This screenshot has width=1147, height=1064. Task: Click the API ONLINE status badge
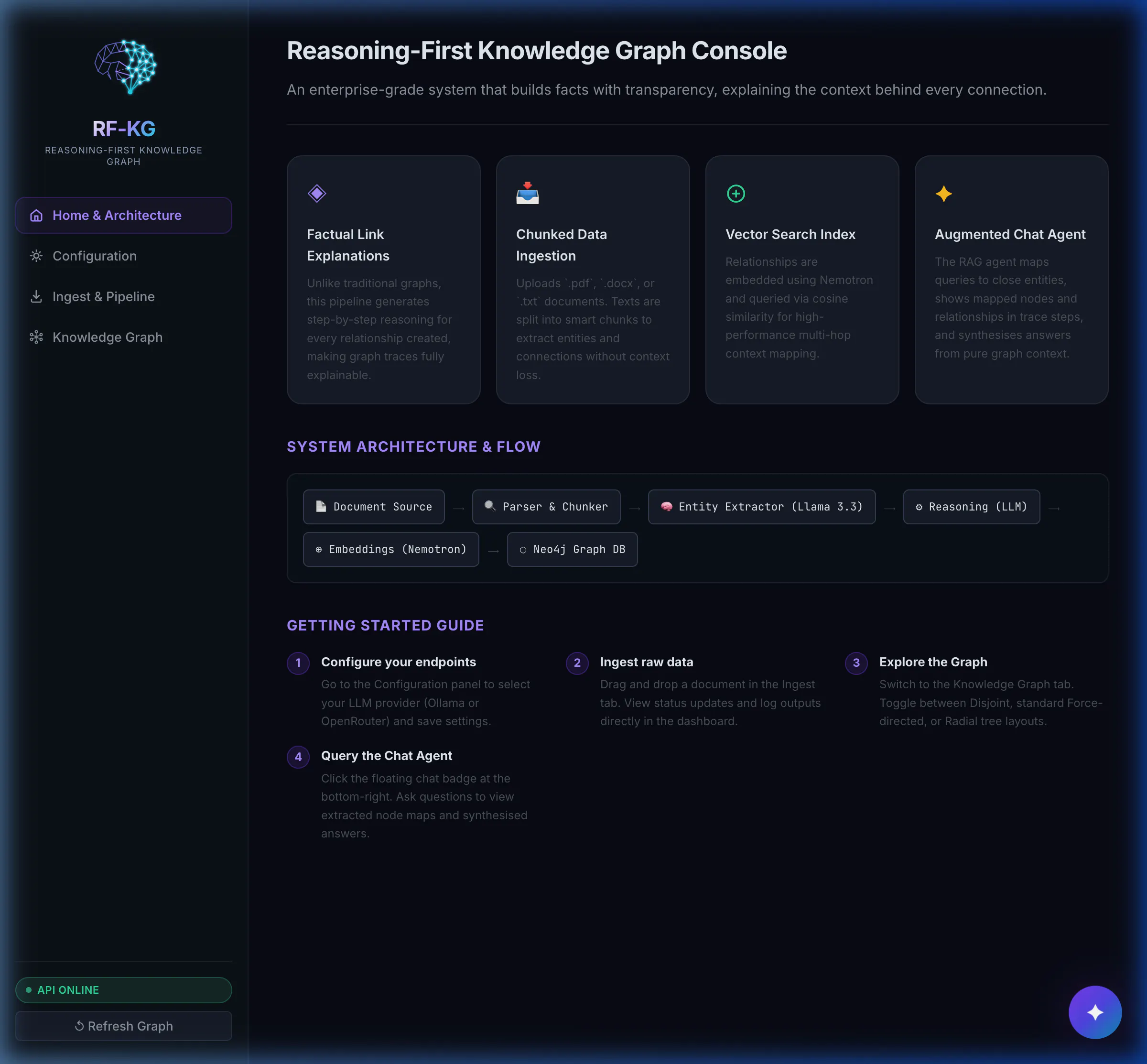[x=124, y=990]
